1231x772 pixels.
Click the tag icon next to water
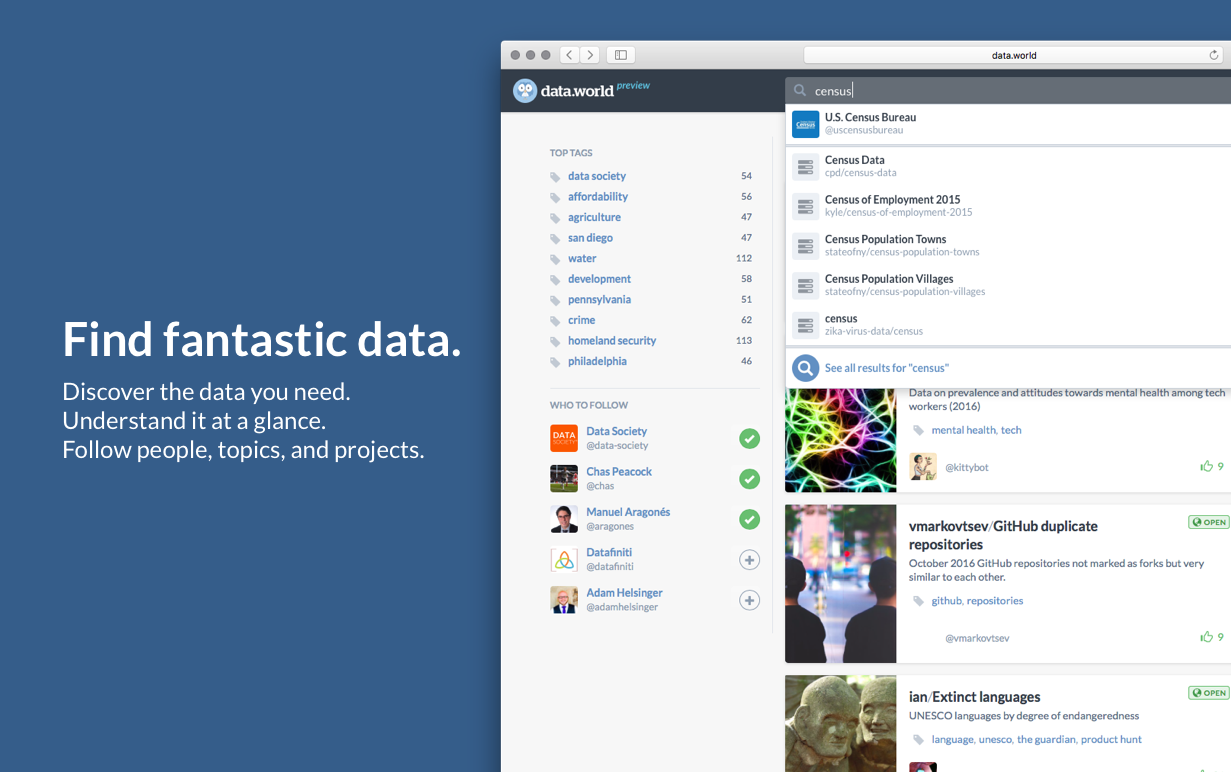tap(555, 259)
